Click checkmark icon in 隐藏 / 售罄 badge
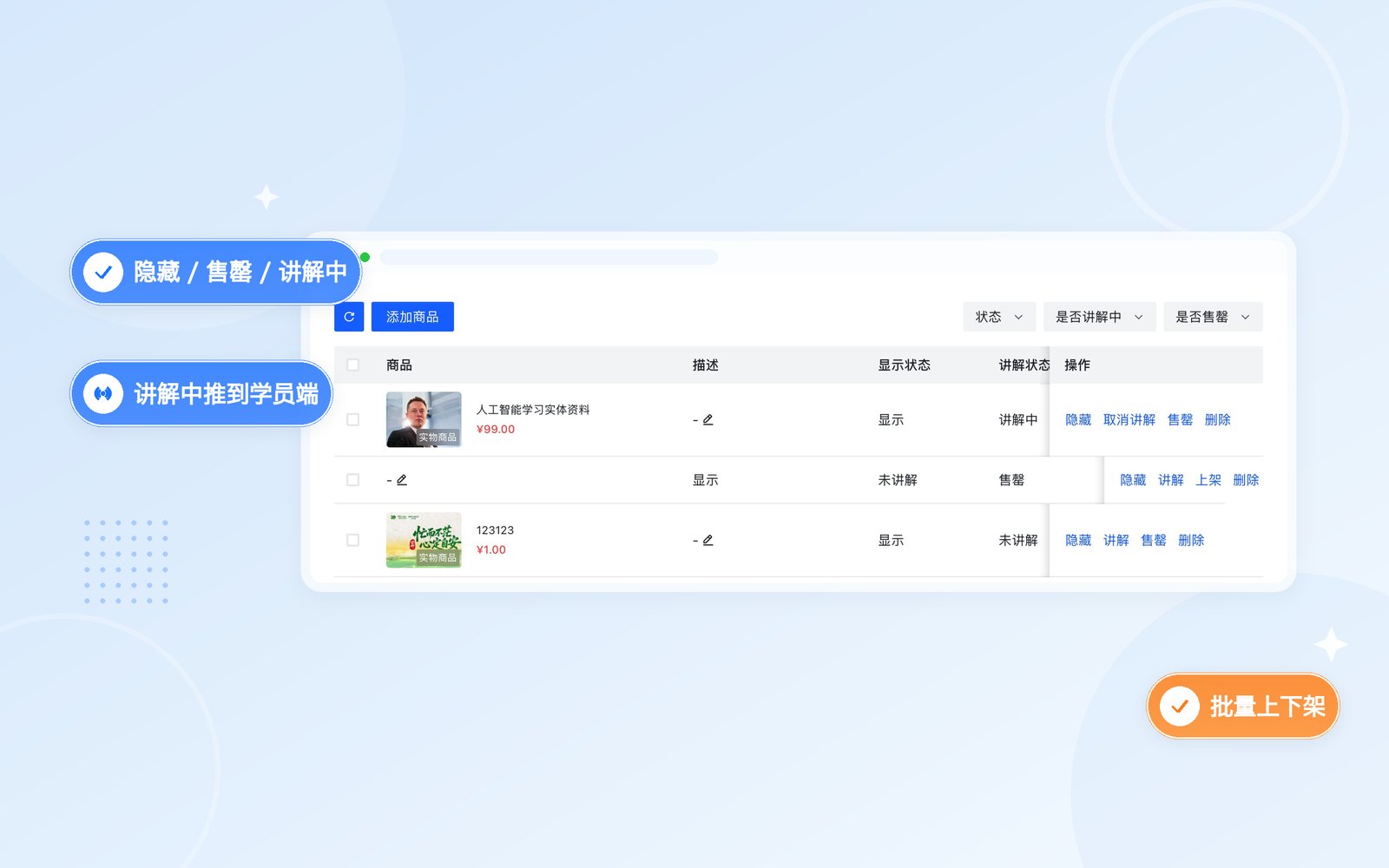This screenshot has height=868, width=1389. [x=103, y=272]
